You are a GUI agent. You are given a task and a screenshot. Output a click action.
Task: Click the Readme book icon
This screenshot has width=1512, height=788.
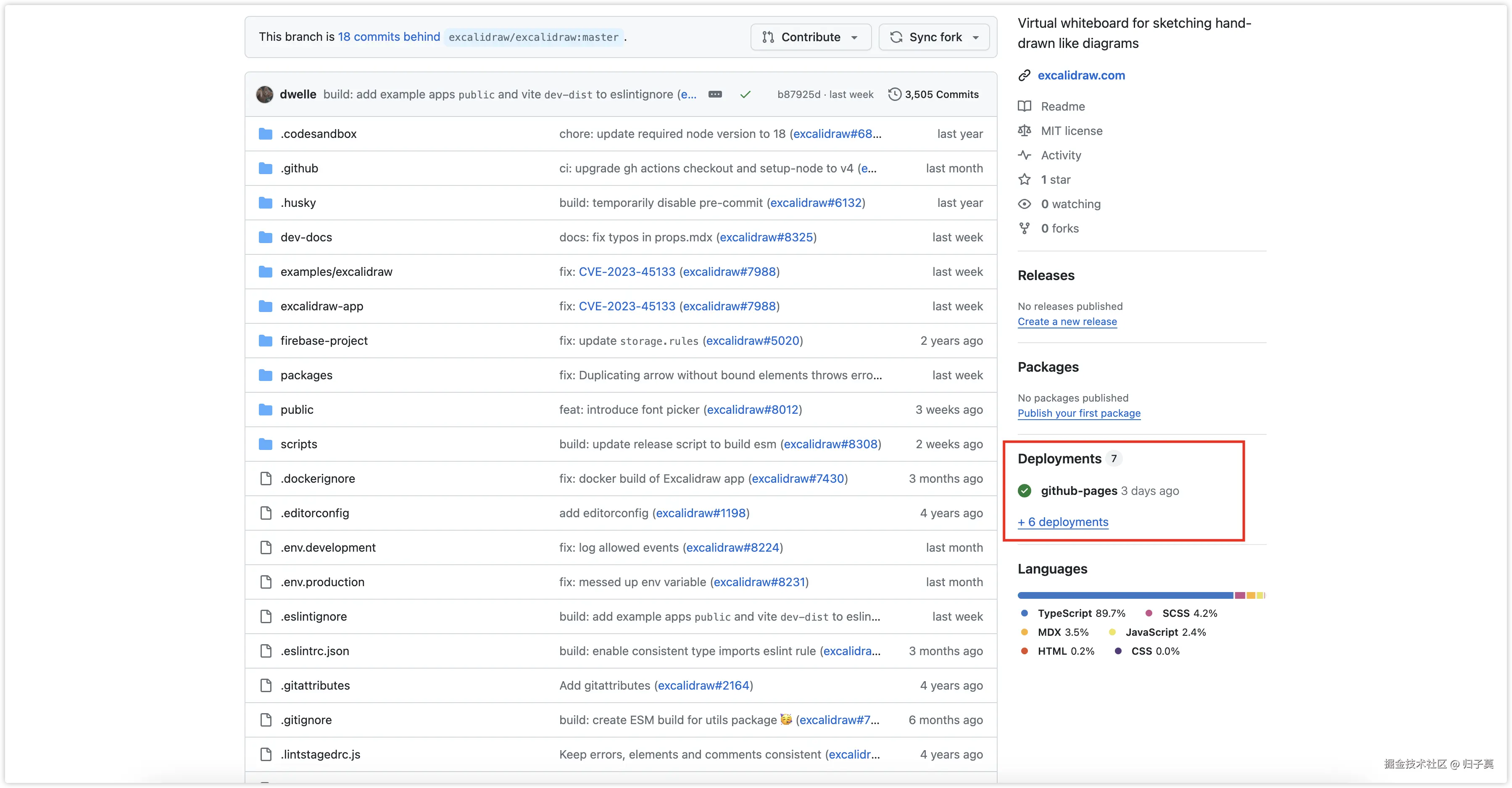[x=1024, y=106]
